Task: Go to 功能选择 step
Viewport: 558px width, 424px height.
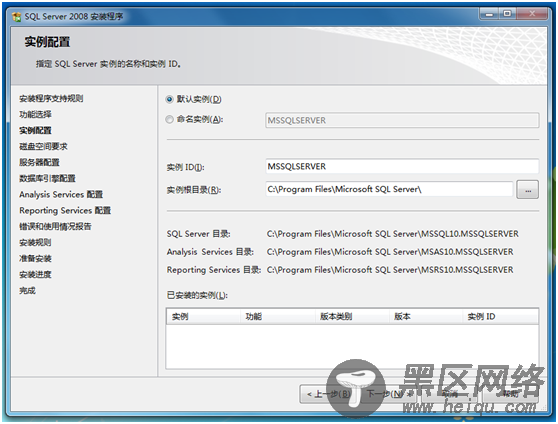Action: (35, 114)
